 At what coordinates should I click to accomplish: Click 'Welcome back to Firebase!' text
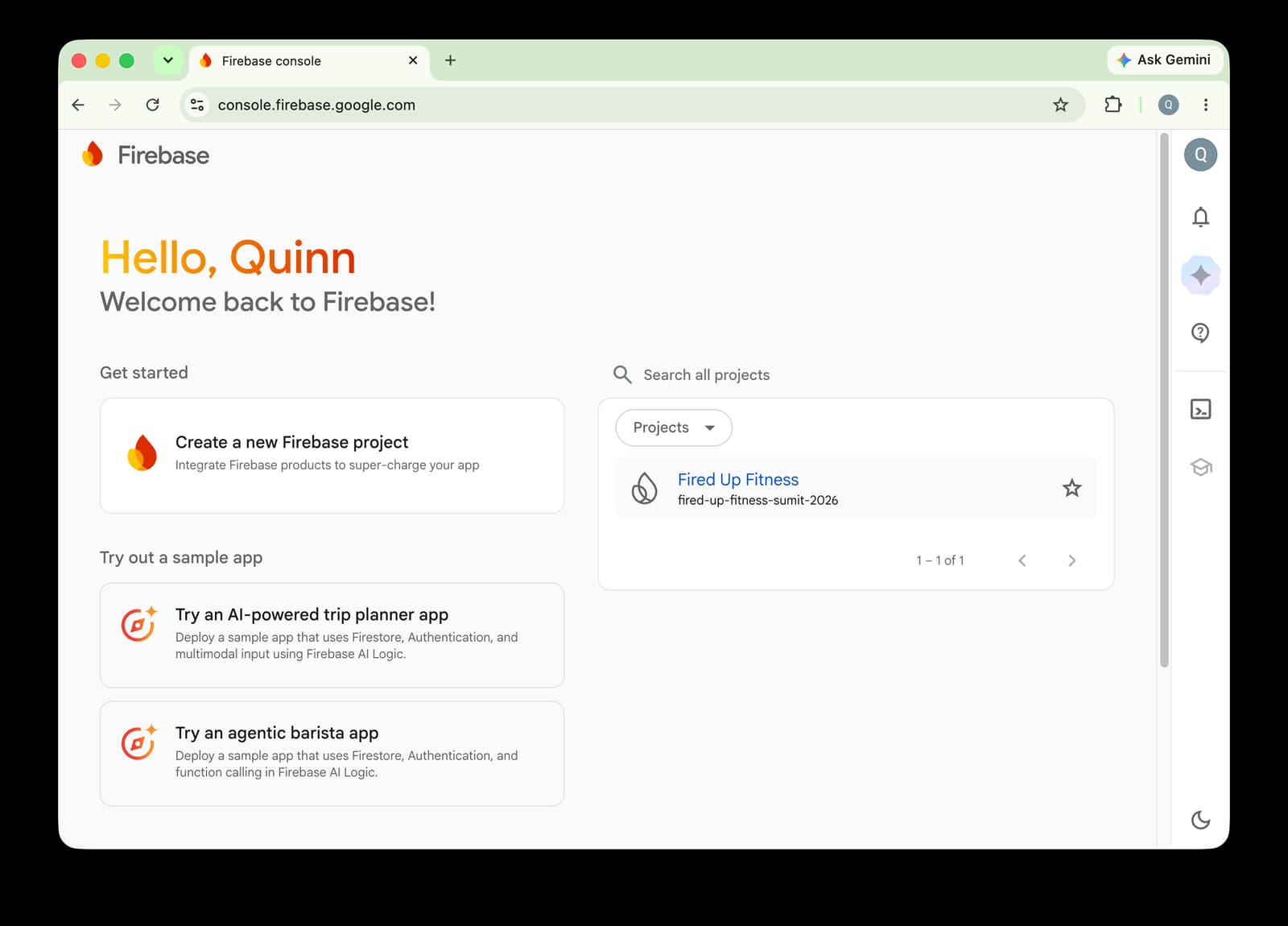(267, 301)
